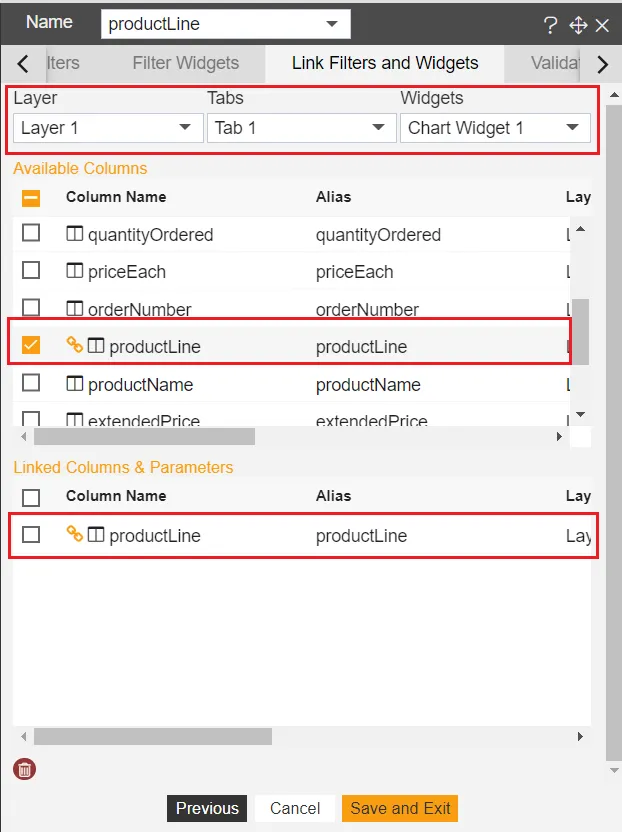Click the orderNumber alias cell

pos(367,309)
